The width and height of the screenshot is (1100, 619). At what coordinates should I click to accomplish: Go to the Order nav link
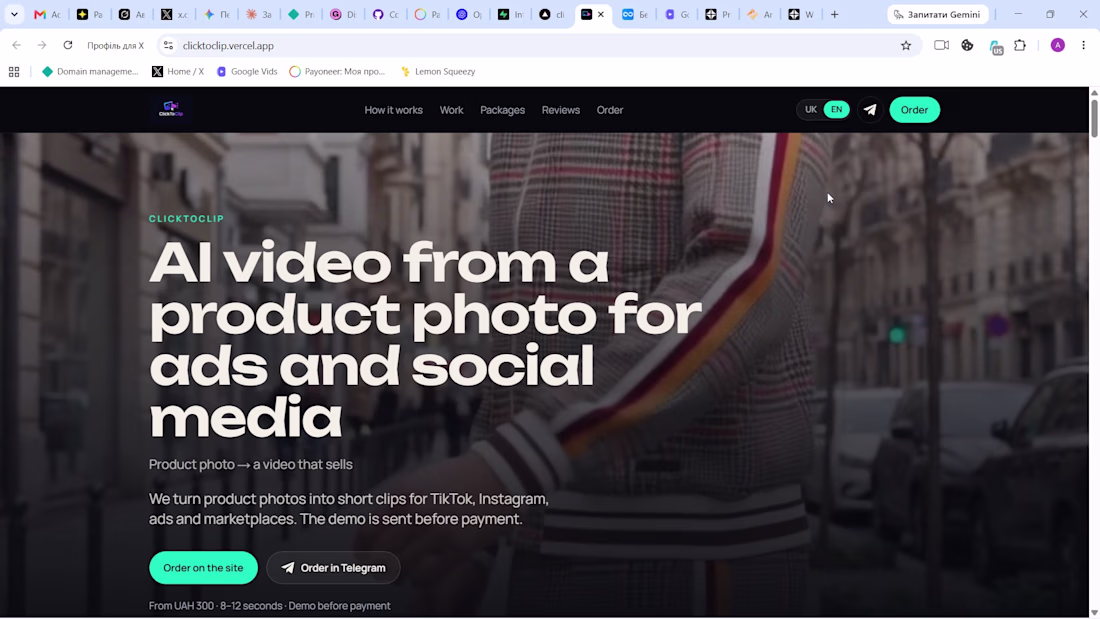610,110
